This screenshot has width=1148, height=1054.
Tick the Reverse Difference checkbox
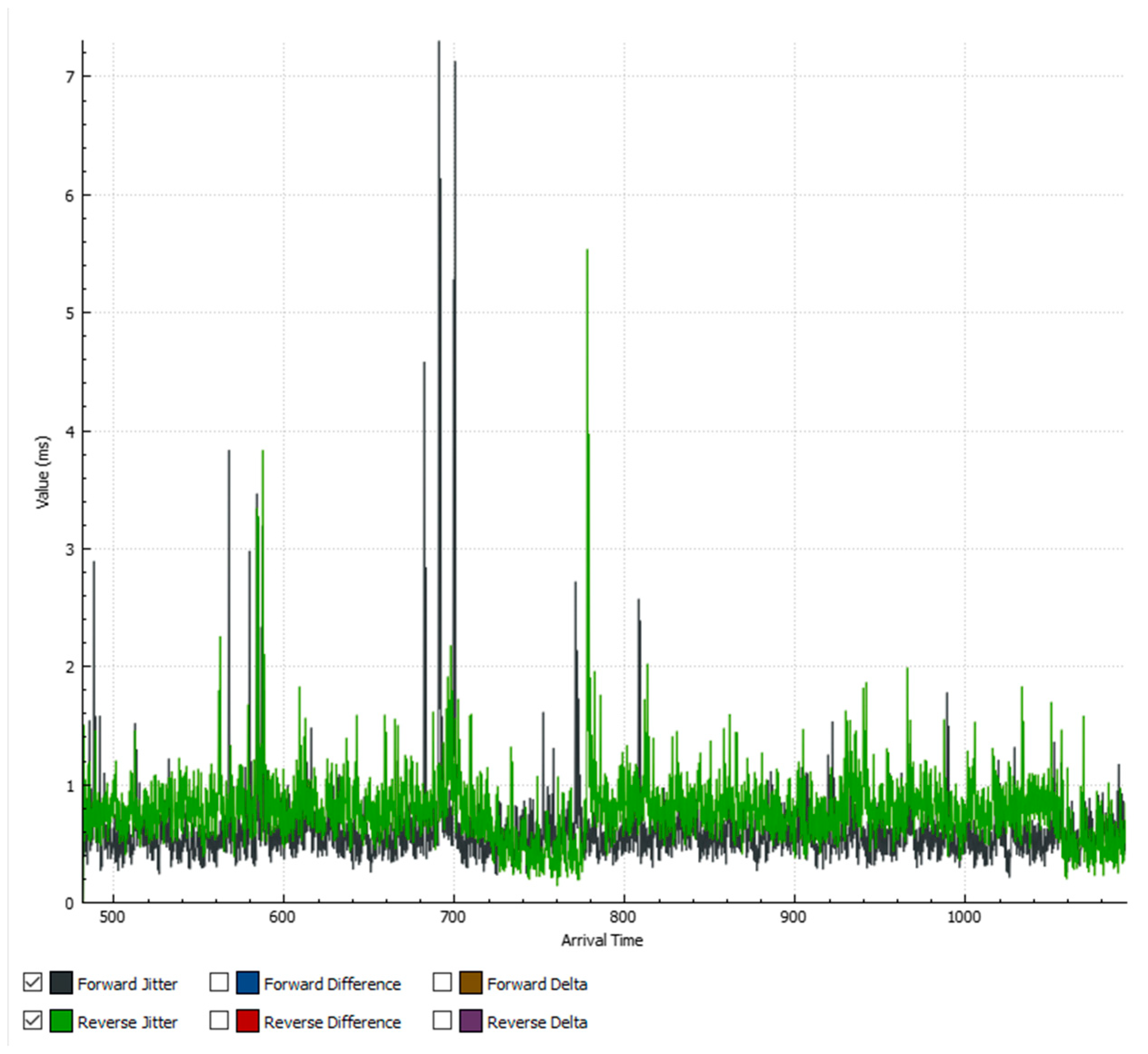[x=219, y=1020]
